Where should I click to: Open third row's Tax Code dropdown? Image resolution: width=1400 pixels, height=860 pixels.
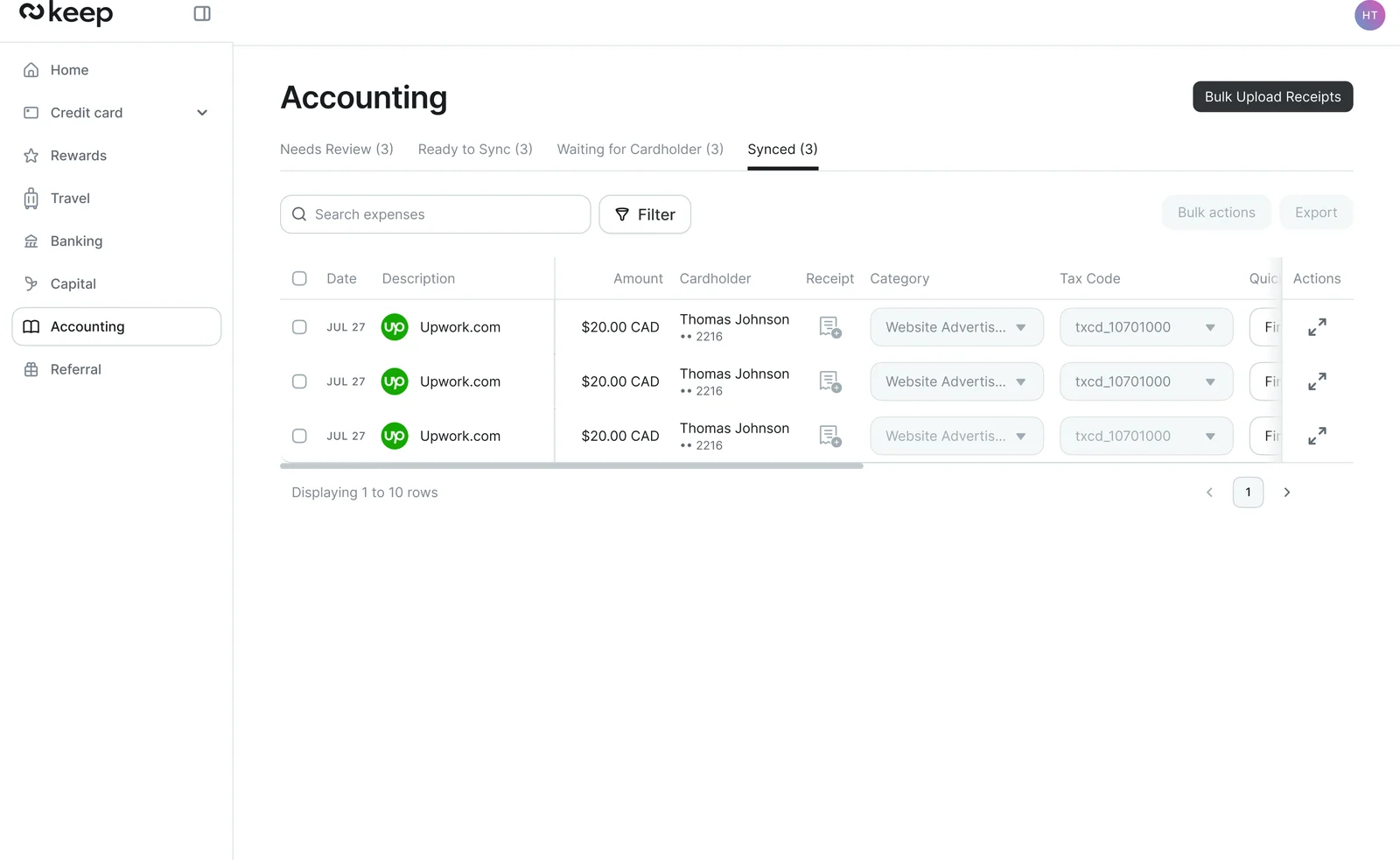point(1146,436)
